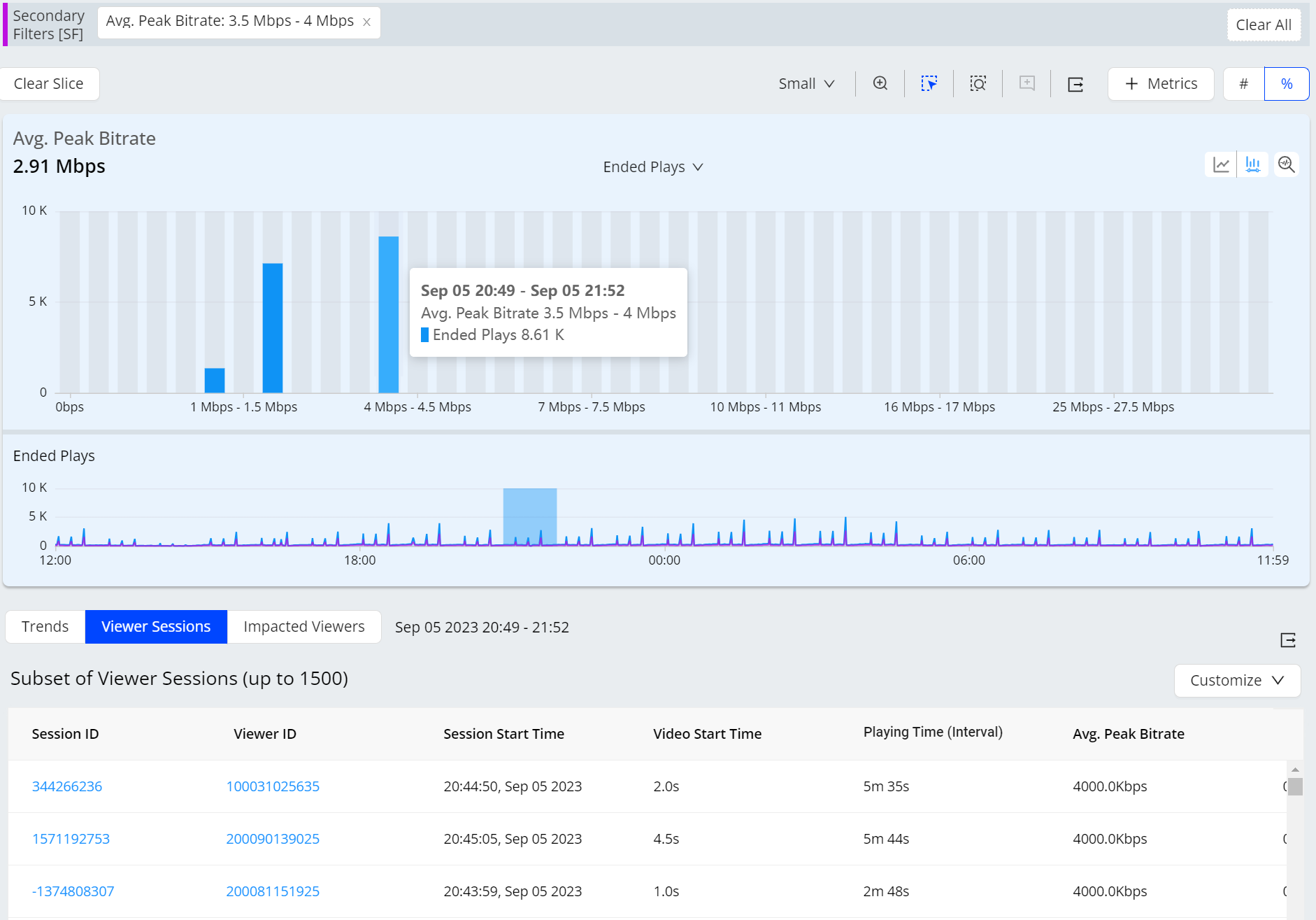Toggle display to count (#) mode
Screen dimensions: 1316x920
1243,84
